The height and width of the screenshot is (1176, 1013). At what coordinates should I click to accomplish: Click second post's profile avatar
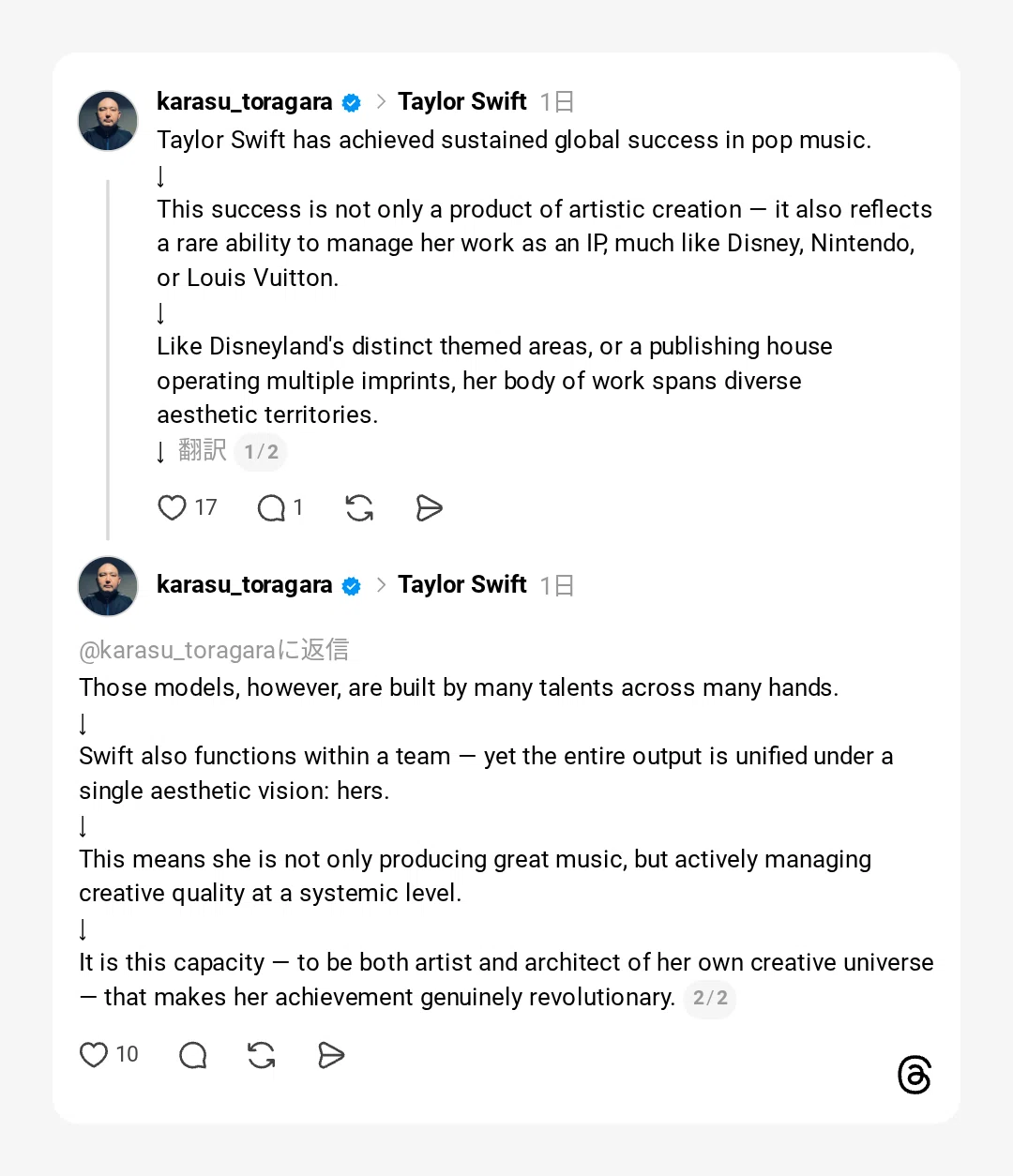click(x=108, y=586)
